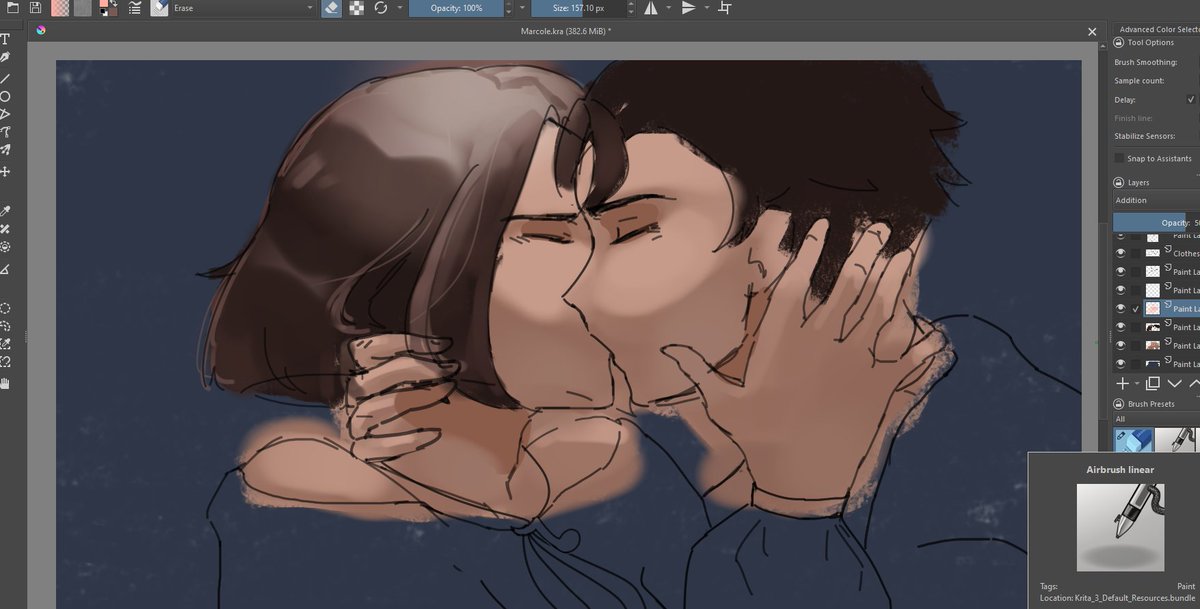1200x609 pixels.
Task: Move the layer up
Action: tap(1194, 383)
